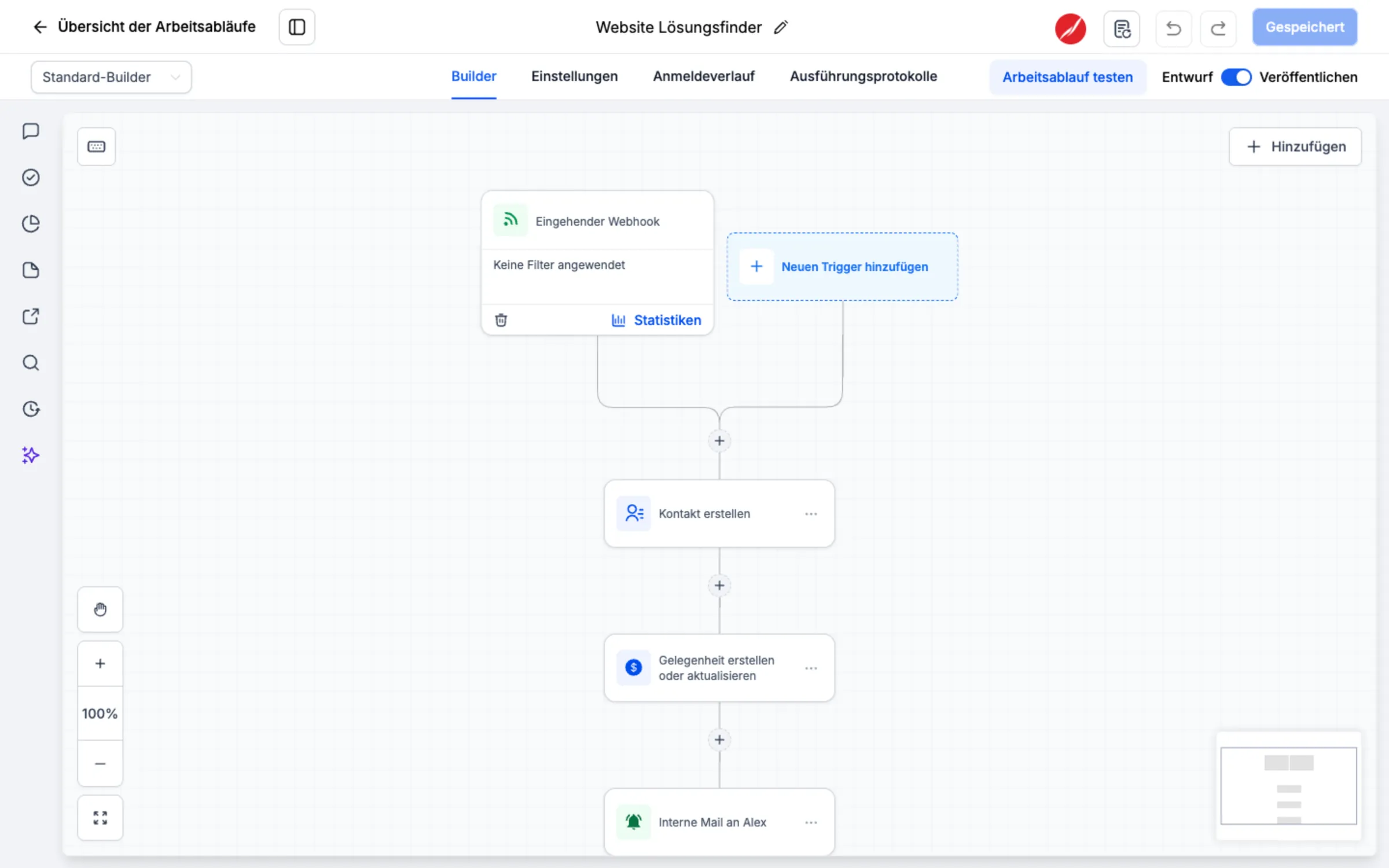Click the red feather logo avatar
This screenshot has height=868, width=1389.
click(x=1070, y=28)
